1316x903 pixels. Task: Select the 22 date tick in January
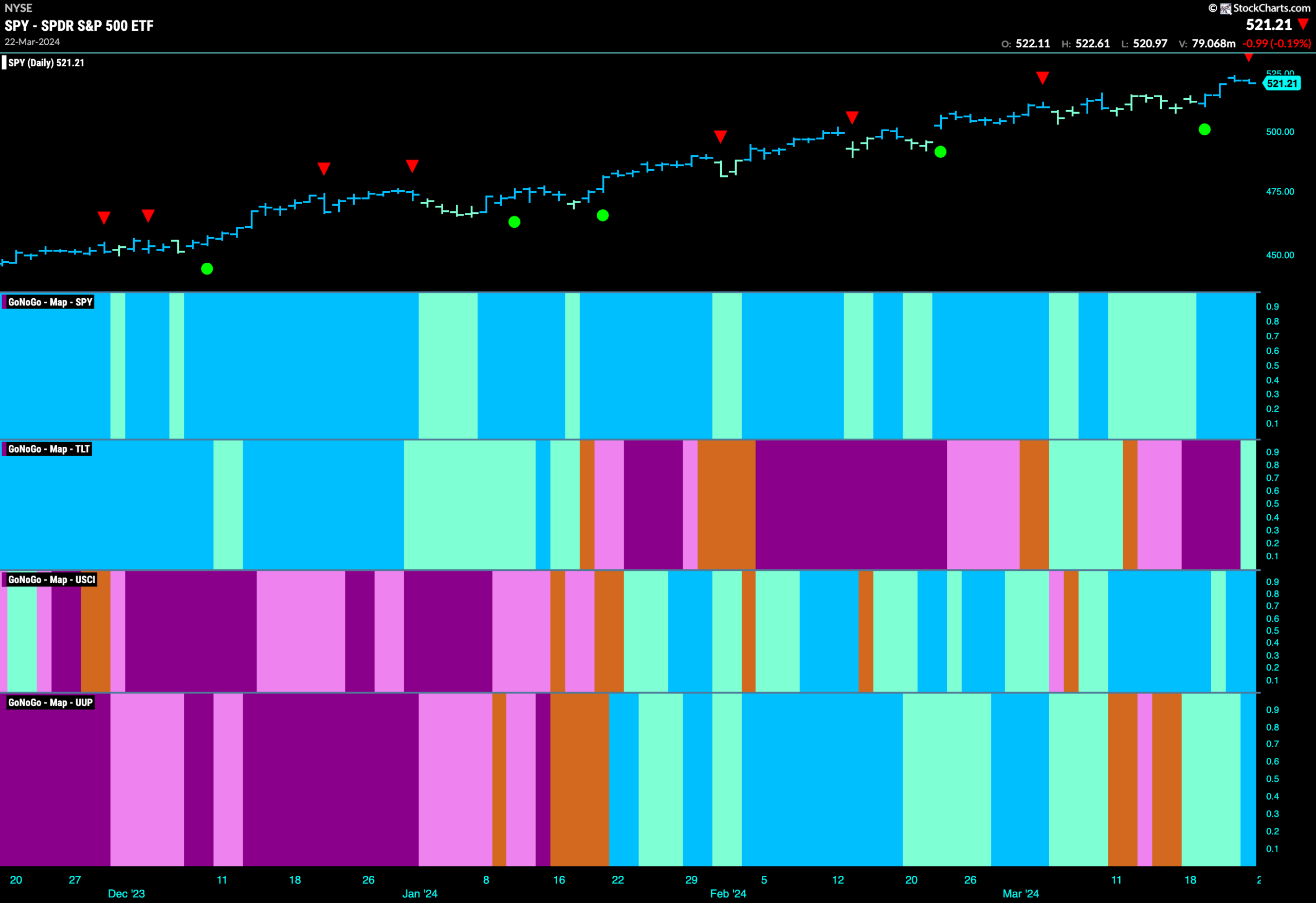[618, 880]
